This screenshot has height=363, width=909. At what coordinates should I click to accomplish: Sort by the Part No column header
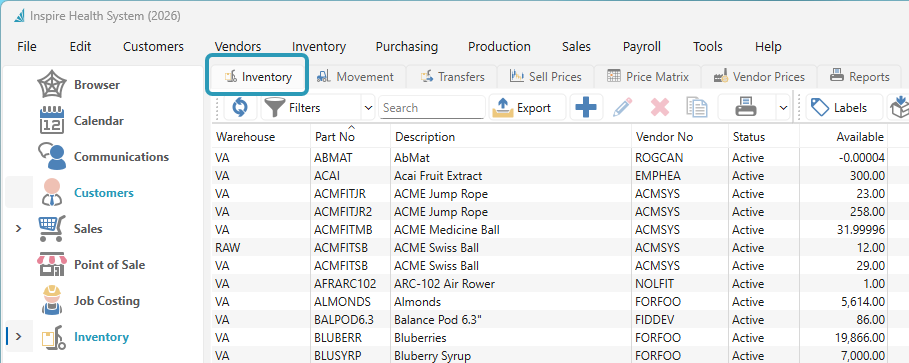click(x=334, y=137)
